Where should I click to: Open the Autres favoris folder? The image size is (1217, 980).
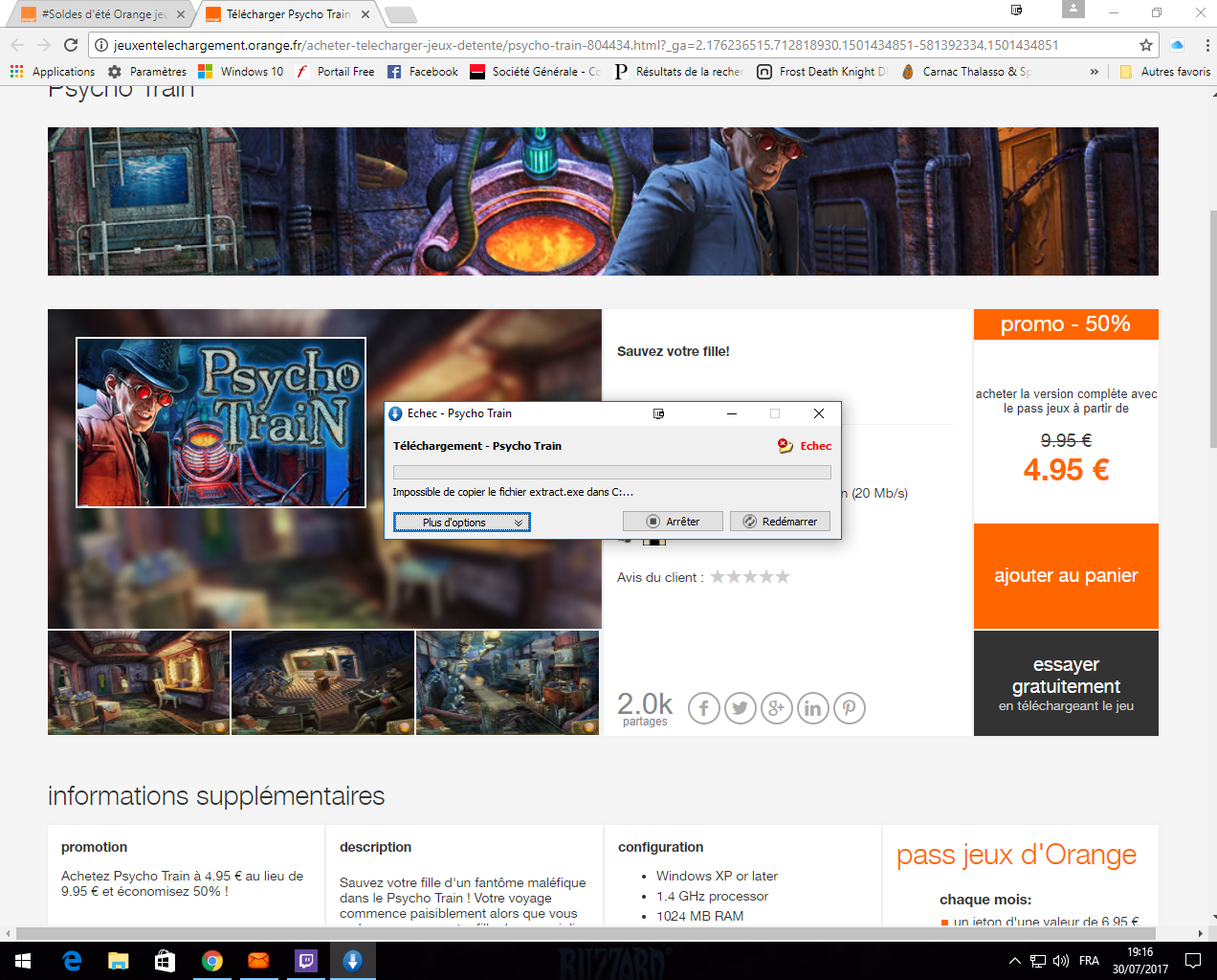click(x=1164, y=72)
